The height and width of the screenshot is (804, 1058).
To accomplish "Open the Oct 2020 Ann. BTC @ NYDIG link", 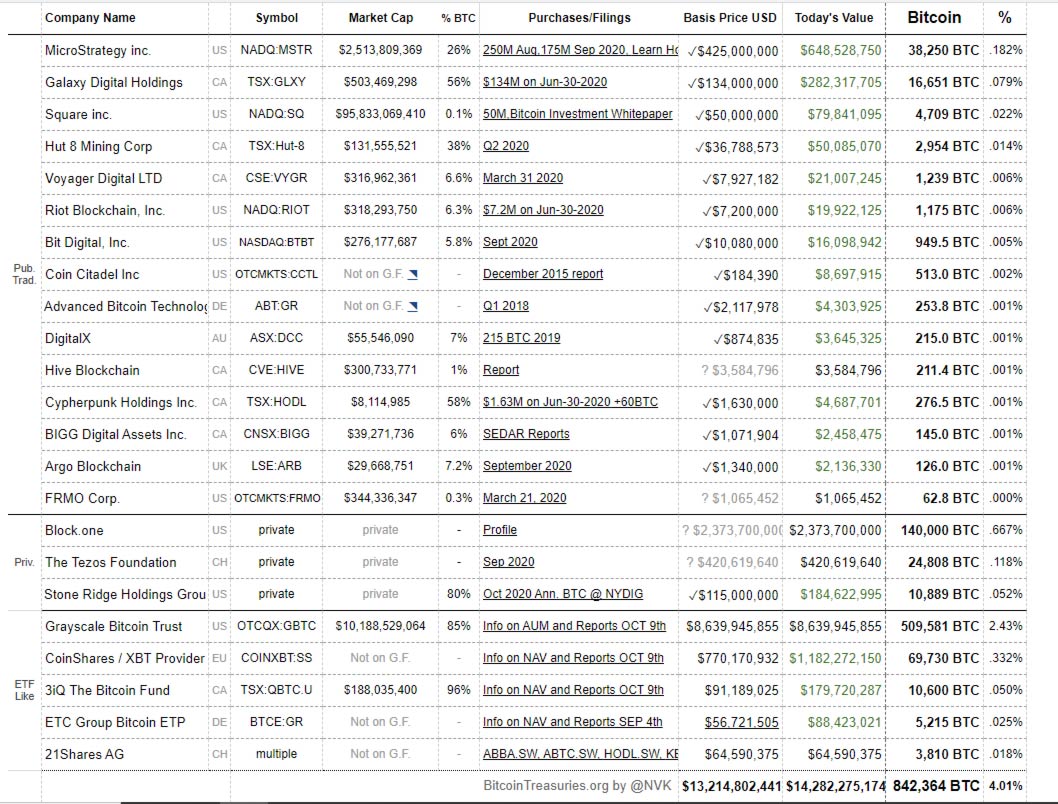I will click(563, 594).
